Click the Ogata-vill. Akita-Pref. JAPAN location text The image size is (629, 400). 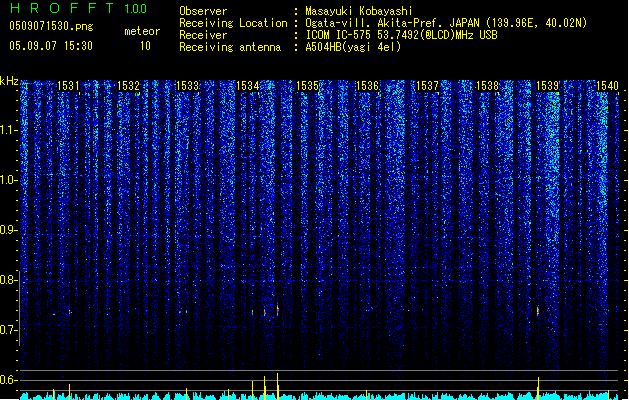point(392,23)
